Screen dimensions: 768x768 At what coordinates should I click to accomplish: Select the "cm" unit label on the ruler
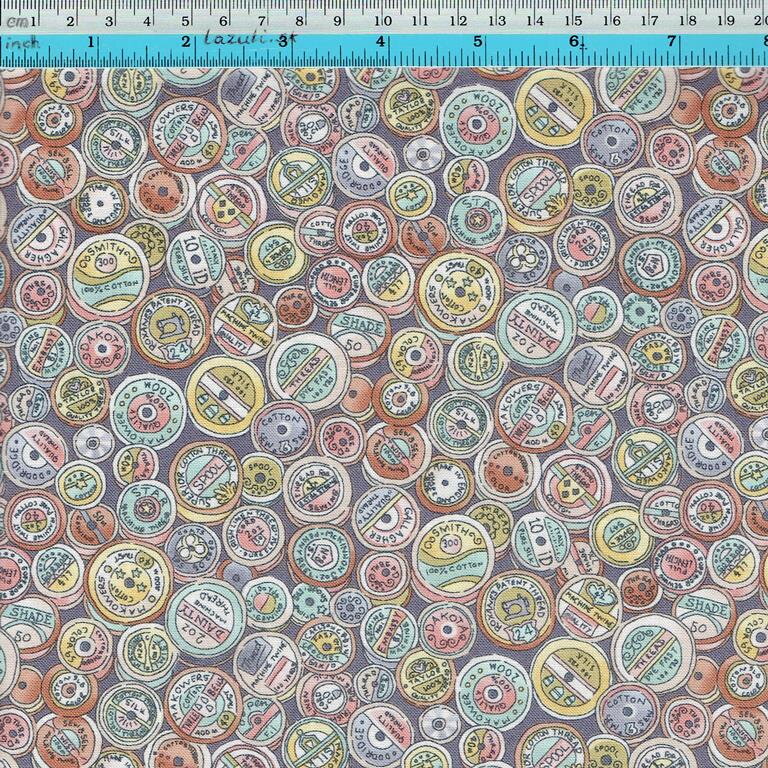point(11,20)
